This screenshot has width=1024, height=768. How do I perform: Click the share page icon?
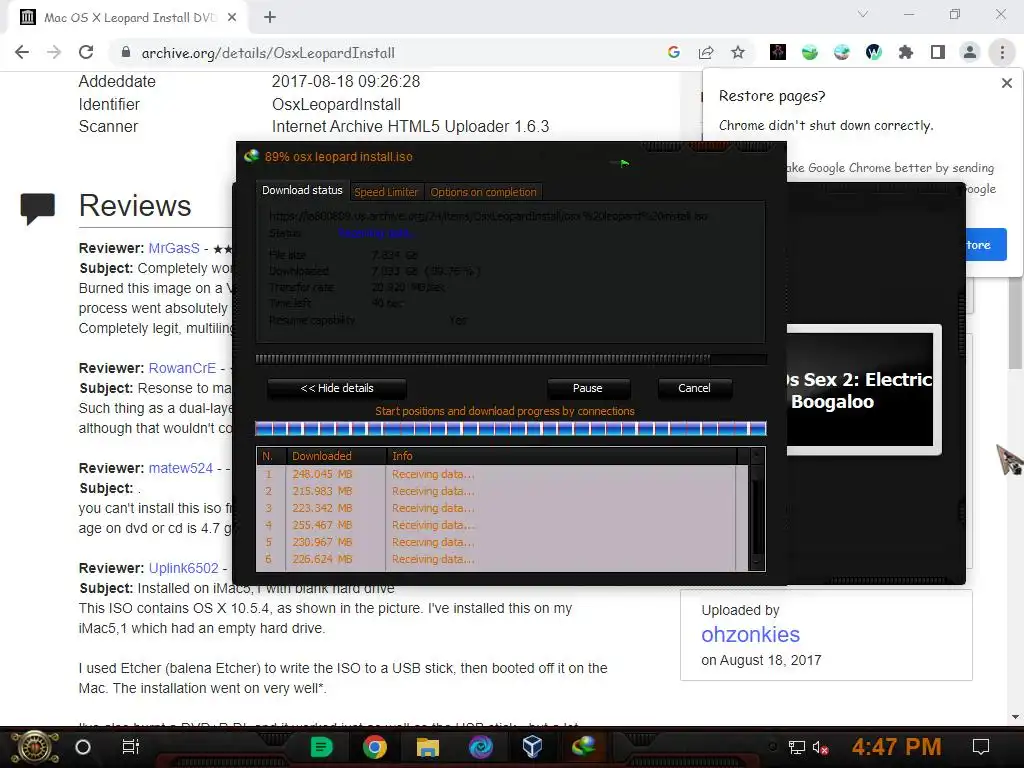coord(706,52)
